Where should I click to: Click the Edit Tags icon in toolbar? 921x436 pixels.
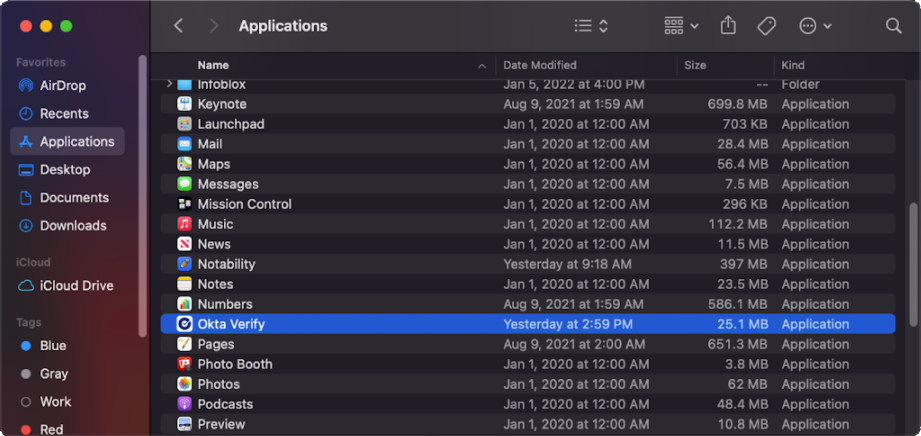point(766,26)
